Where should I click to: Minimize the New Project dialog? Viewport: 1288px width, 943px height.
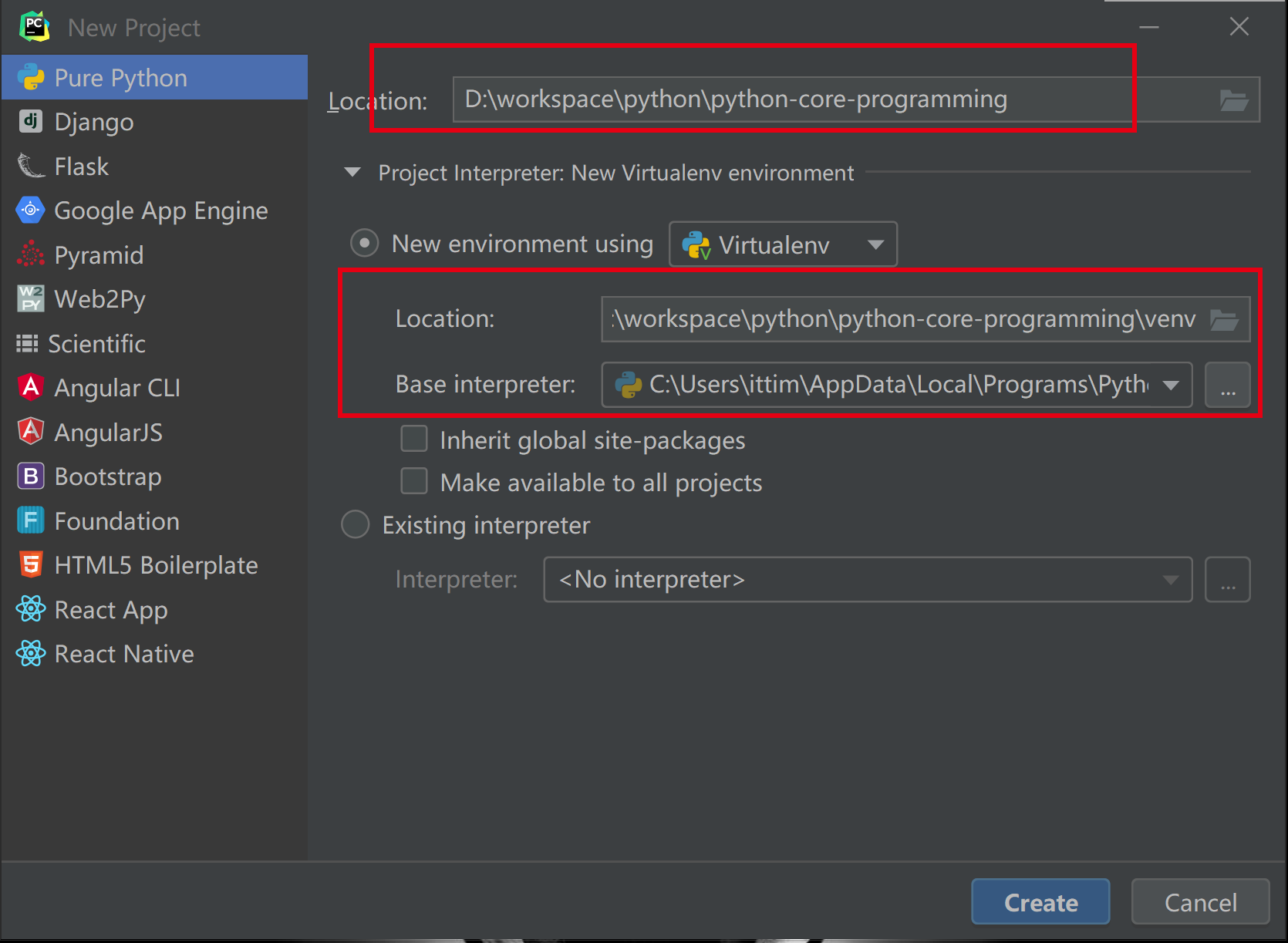pyautogui.click(x=1149, y=27)
